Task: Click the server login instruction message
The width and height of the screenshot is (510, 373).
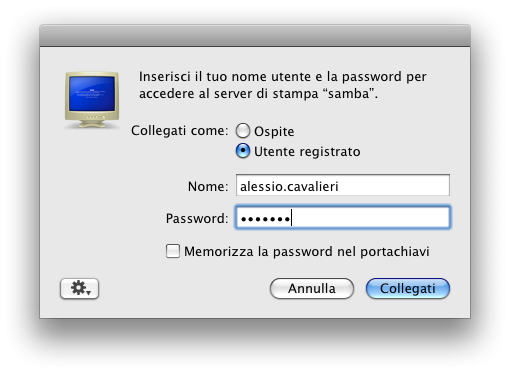Action: (283, 85)
